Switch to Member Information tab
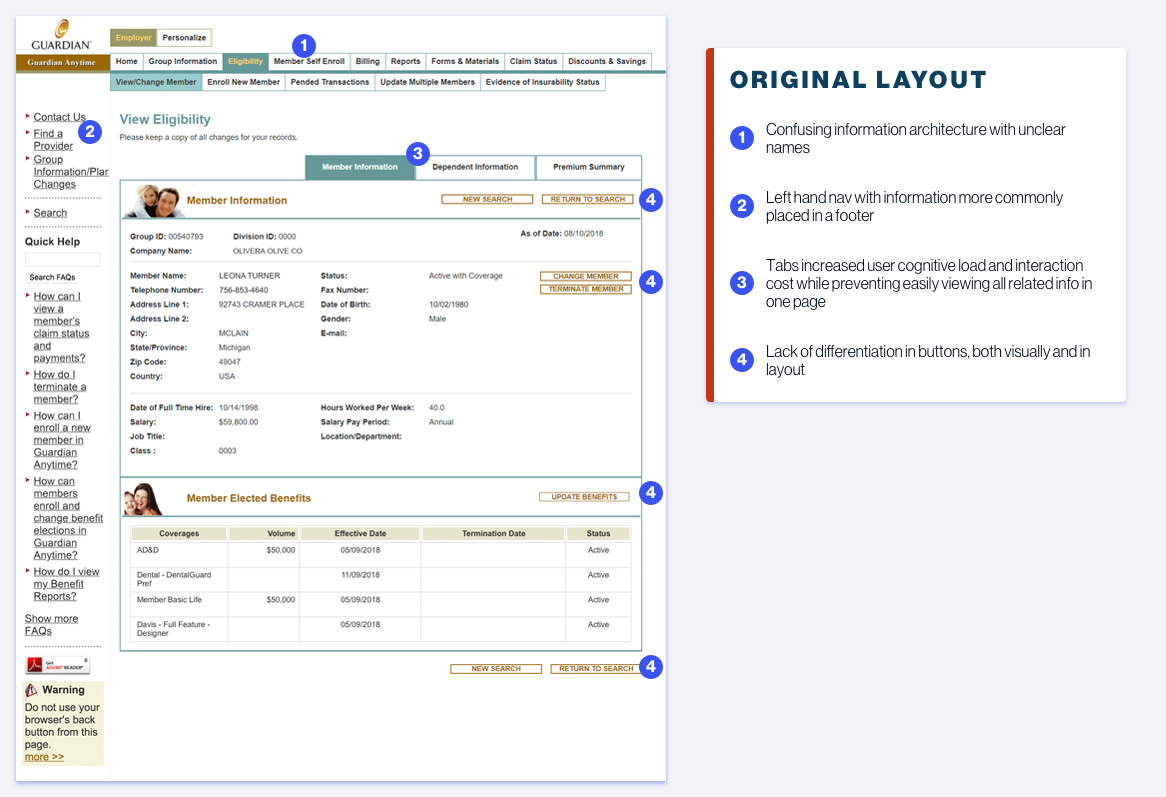Viewport: 1166px width, 797px height. pos(360,167)
